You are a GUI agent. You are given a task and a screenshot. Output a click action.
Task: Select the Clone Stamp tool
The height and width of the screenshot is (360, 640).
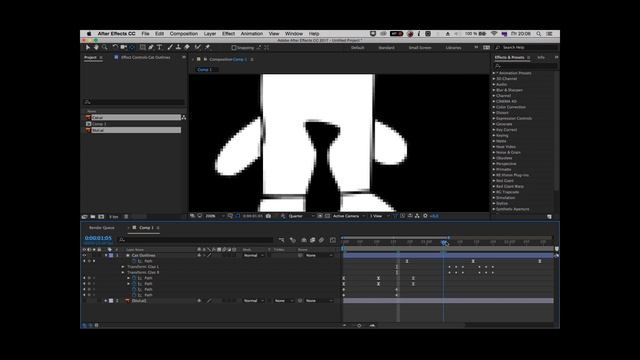pos(178,48)
